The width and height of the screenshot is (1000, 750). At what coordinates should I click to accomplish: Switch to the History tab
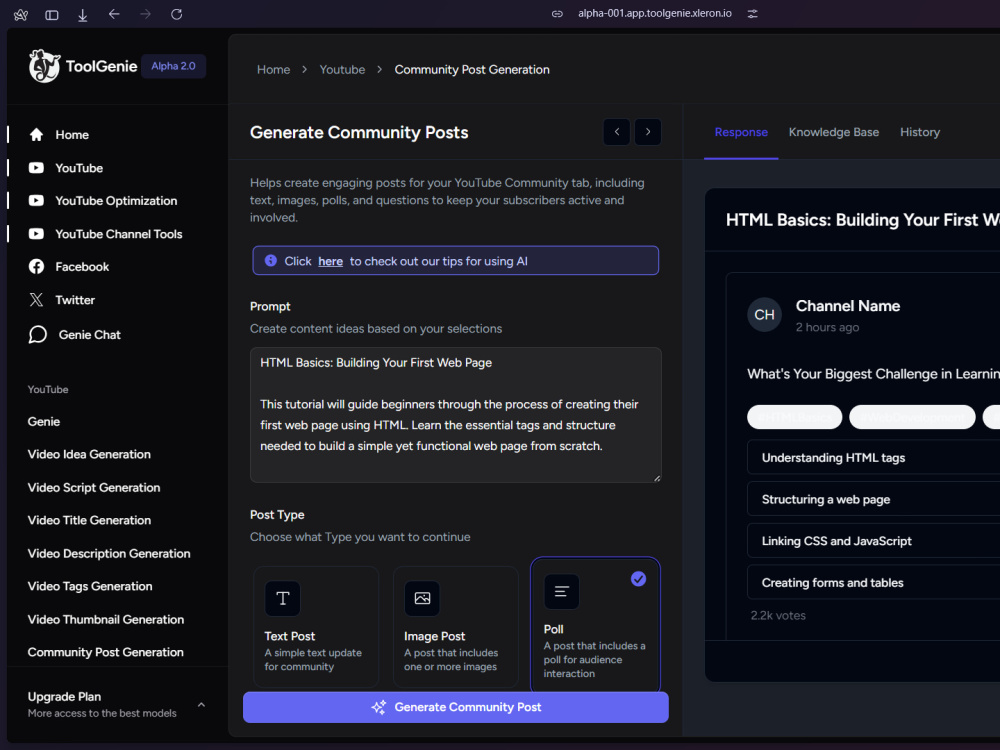(x=920, y=132)
